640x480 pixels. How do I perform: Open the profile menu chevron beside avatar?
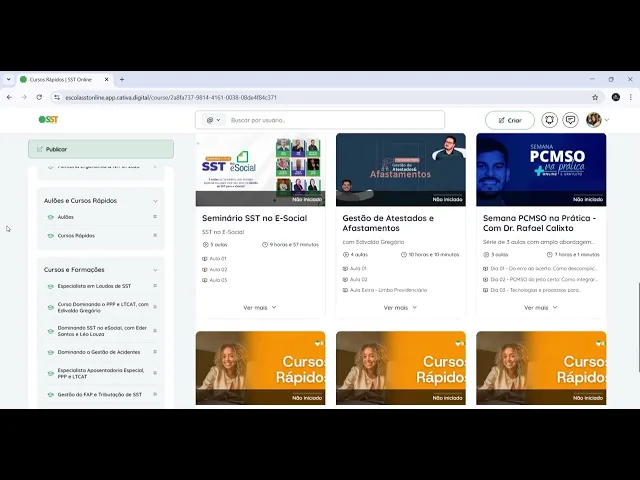(607, 120)
